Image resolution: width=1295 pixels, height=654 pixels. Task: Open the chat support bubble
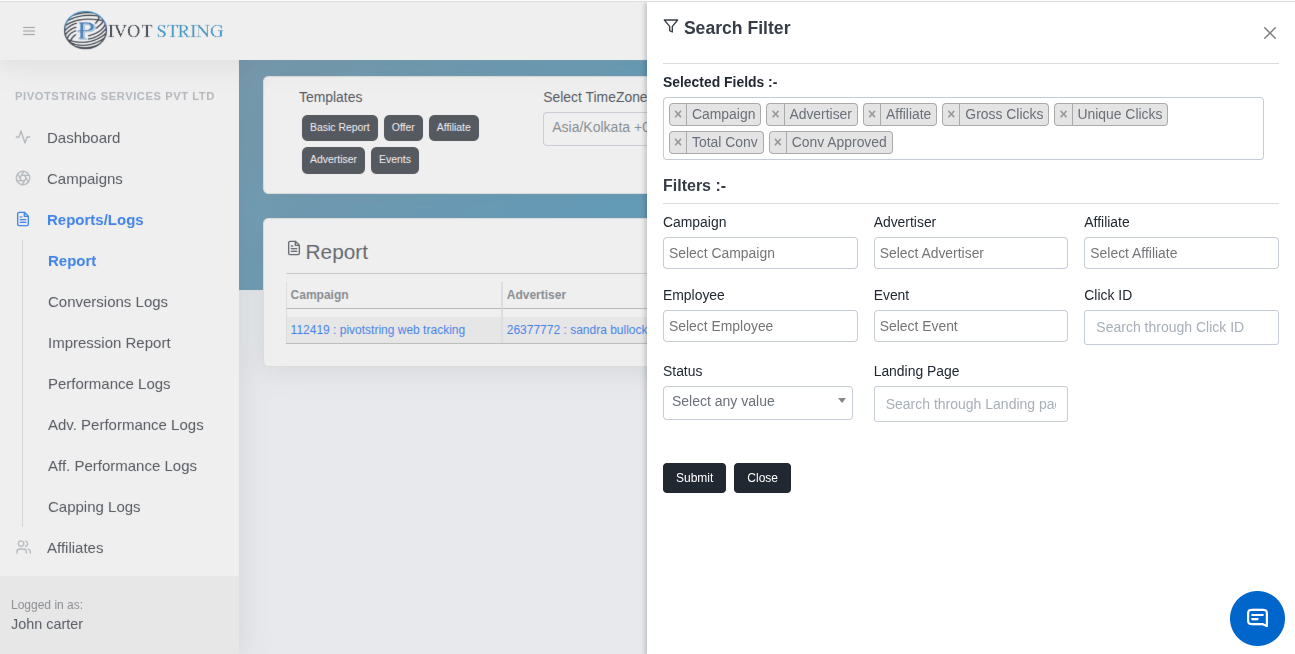(x=1257, y=618)
